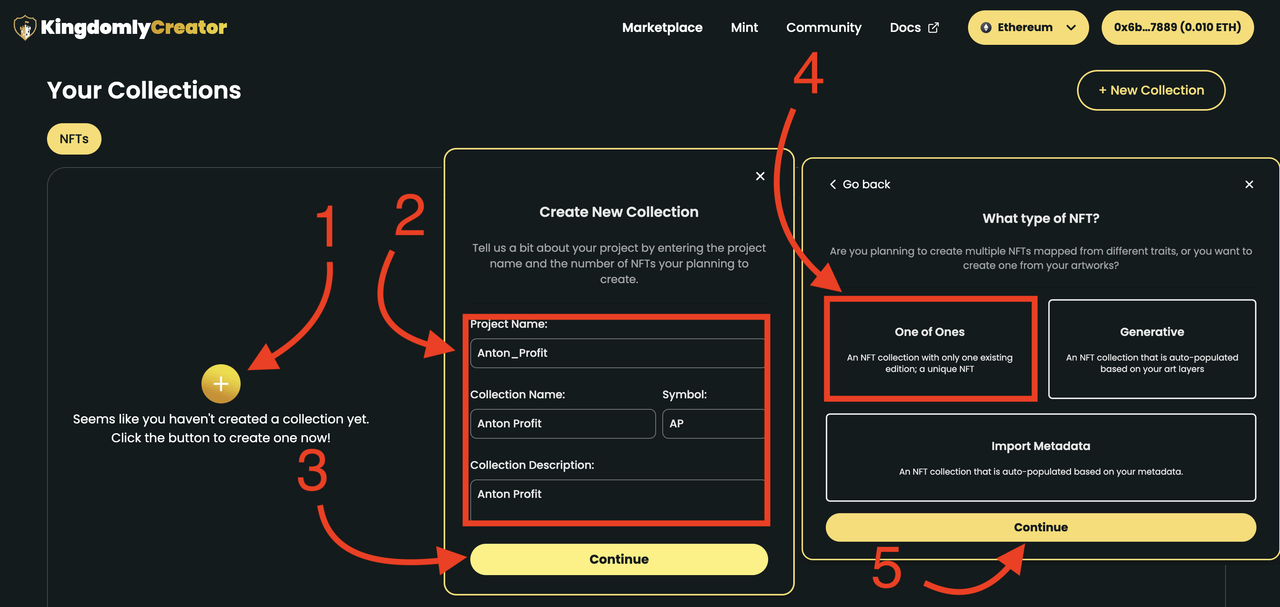This screenshot has height=607, width=1280.
Task: Click the gold plus create collection icon
Action: point(221,384)
